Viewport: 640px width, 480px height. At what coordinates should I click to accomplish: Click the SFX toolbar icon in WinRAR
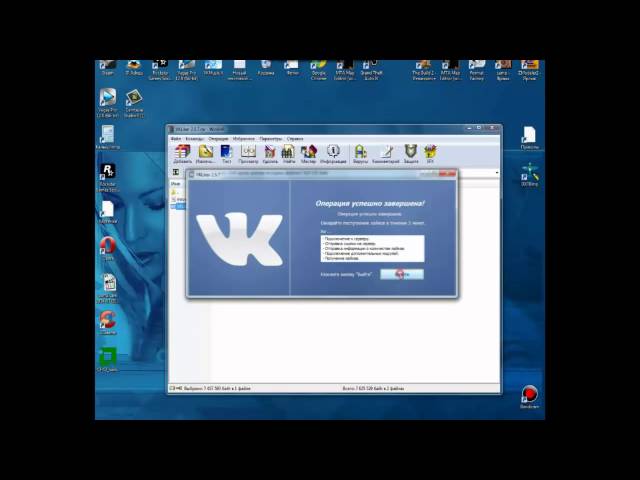pos(430,154)
